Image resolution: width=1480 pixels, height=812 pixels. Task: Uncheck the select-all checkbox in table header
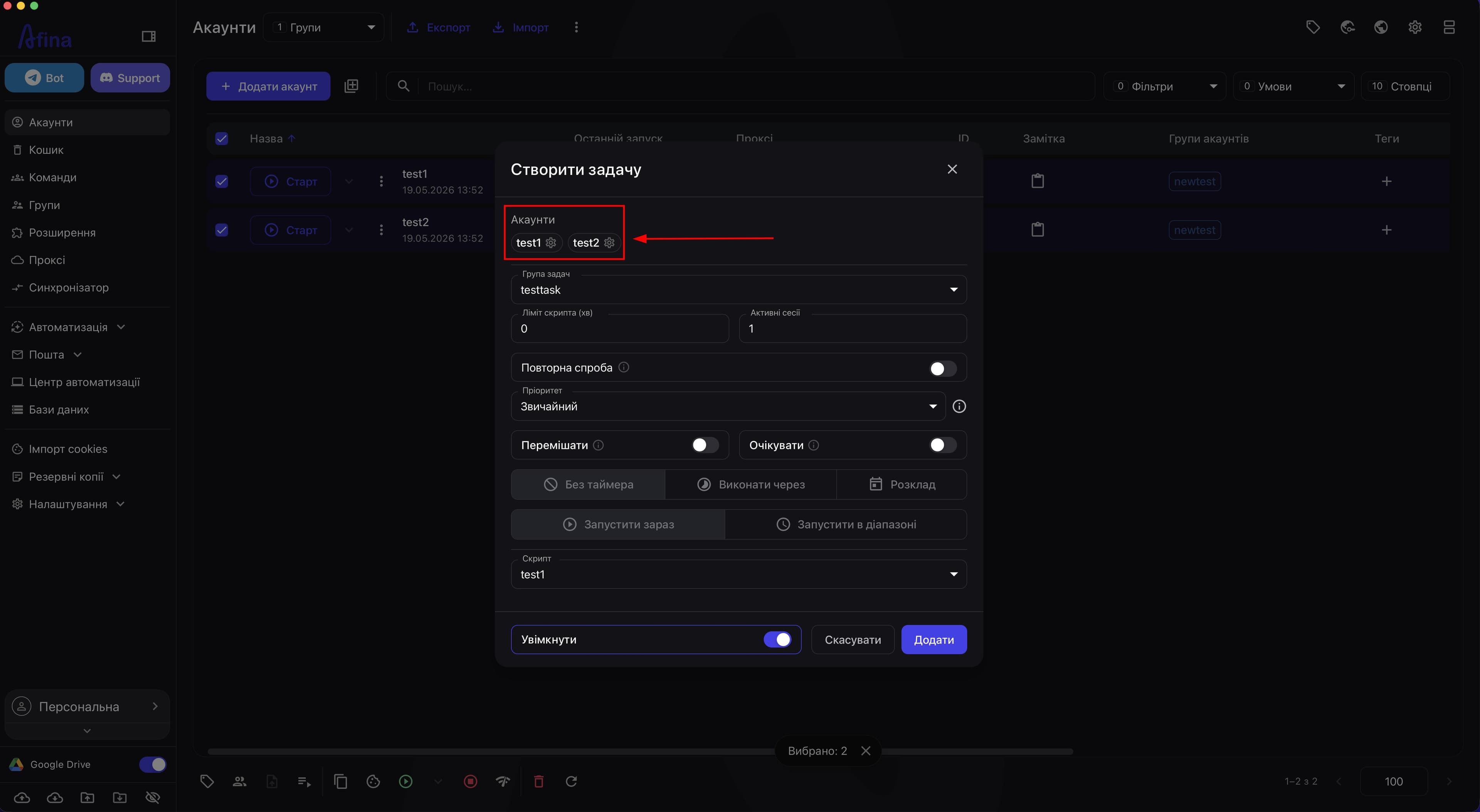coord(222,138)
